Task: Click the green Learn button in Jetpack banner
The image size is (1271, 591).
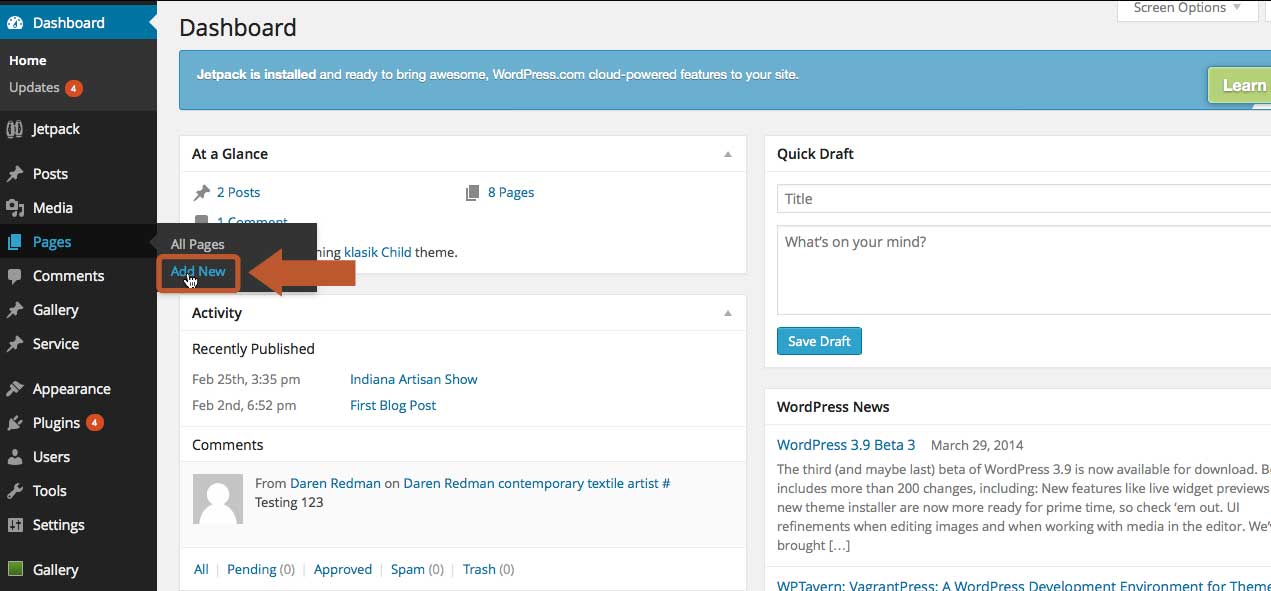Action: tap(1239, 86)
